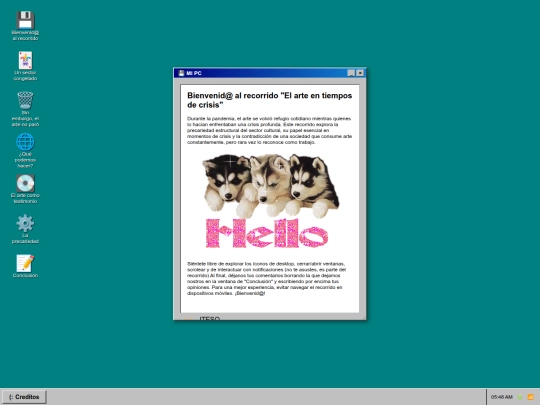The height and width of the screenshot is (405, 540).
Task: Click the paragraph starting Siéntete libre de explorar
Action: tap(267, 278)
